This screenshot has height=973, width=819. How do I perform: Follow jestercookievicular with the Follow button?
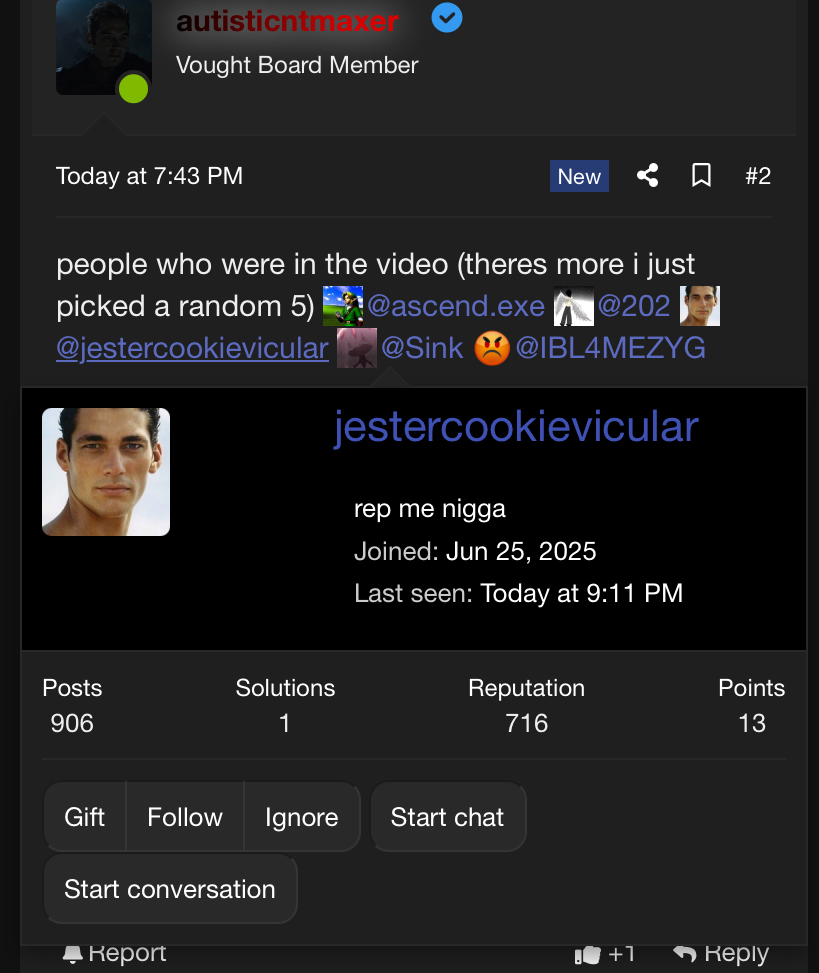[185, 817]
